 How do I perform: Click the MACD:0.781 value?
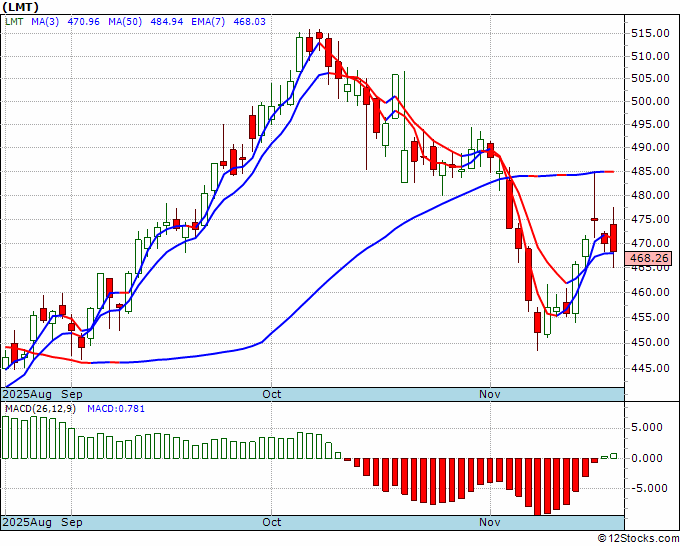point(116,409)
